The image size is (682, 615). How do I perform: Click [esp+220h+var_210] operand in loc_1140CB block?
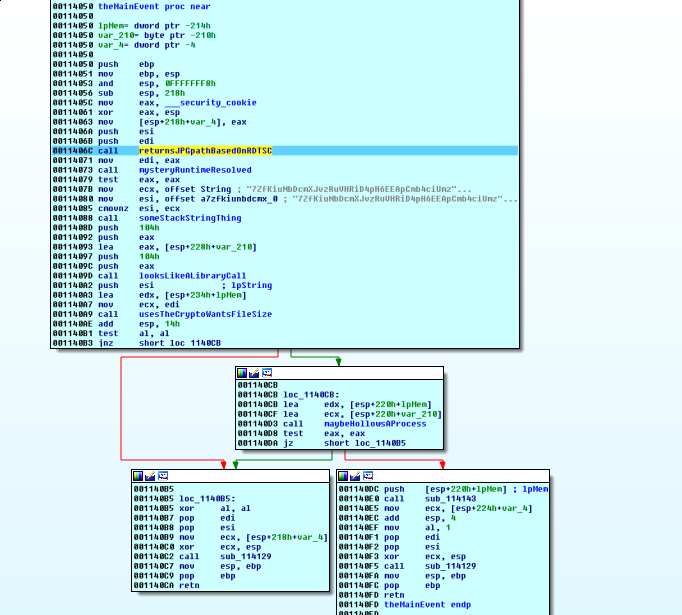click(395, 414)
